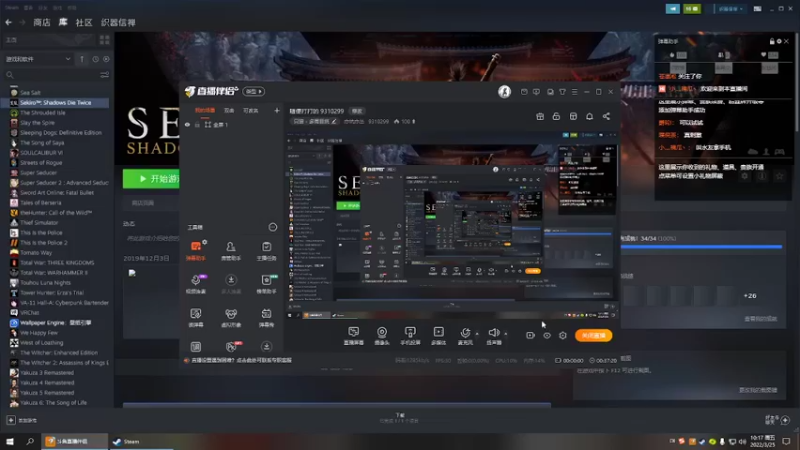Image resolution: width=800 pixels, height=450 pixels.
Task: Open Steam Big Picture mode icon
Action: point(758,9)
